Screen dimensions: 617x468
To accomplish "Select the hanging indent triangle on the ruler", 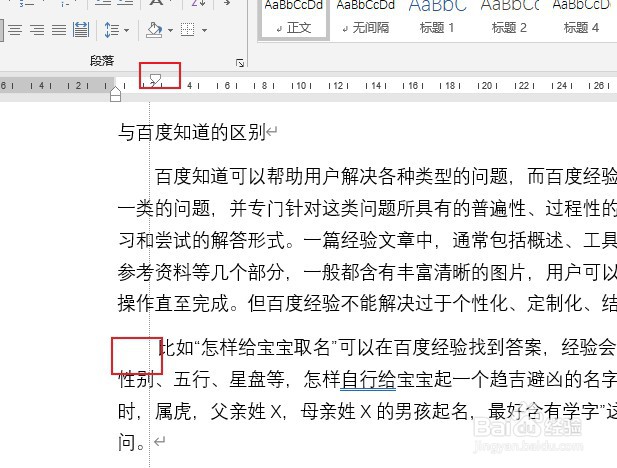I will (115, 91).
